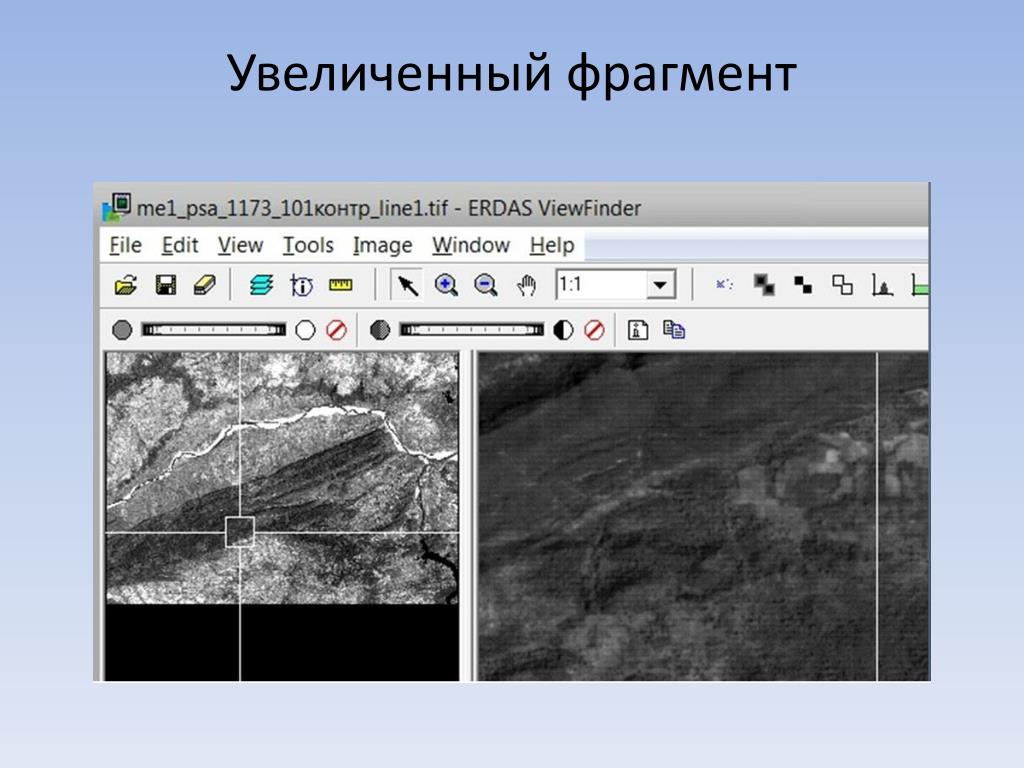Viewport: 1024px width, 768px height.
Task: Open the histogram chart icon
Action: click(882, 285)
